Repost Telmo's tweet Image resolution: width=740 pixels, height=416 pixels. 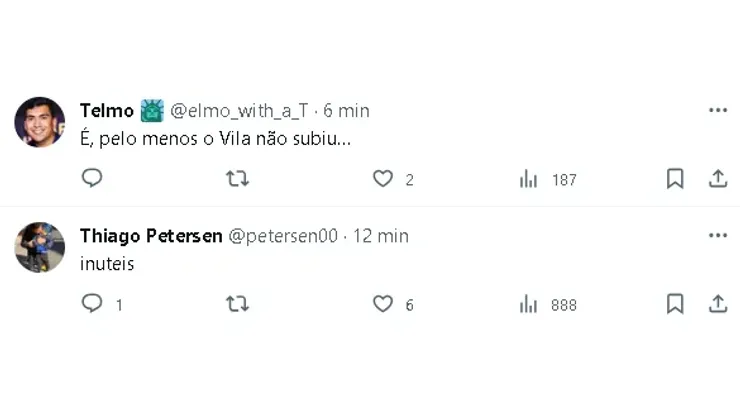tap(237, 179)
